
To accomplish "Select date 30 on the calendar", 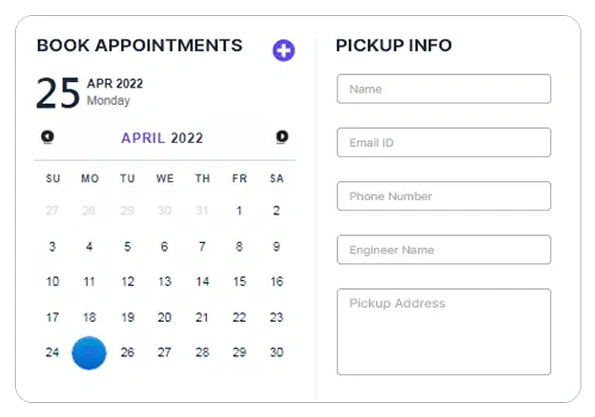I will pyautogui.click(x=277, y=352).
